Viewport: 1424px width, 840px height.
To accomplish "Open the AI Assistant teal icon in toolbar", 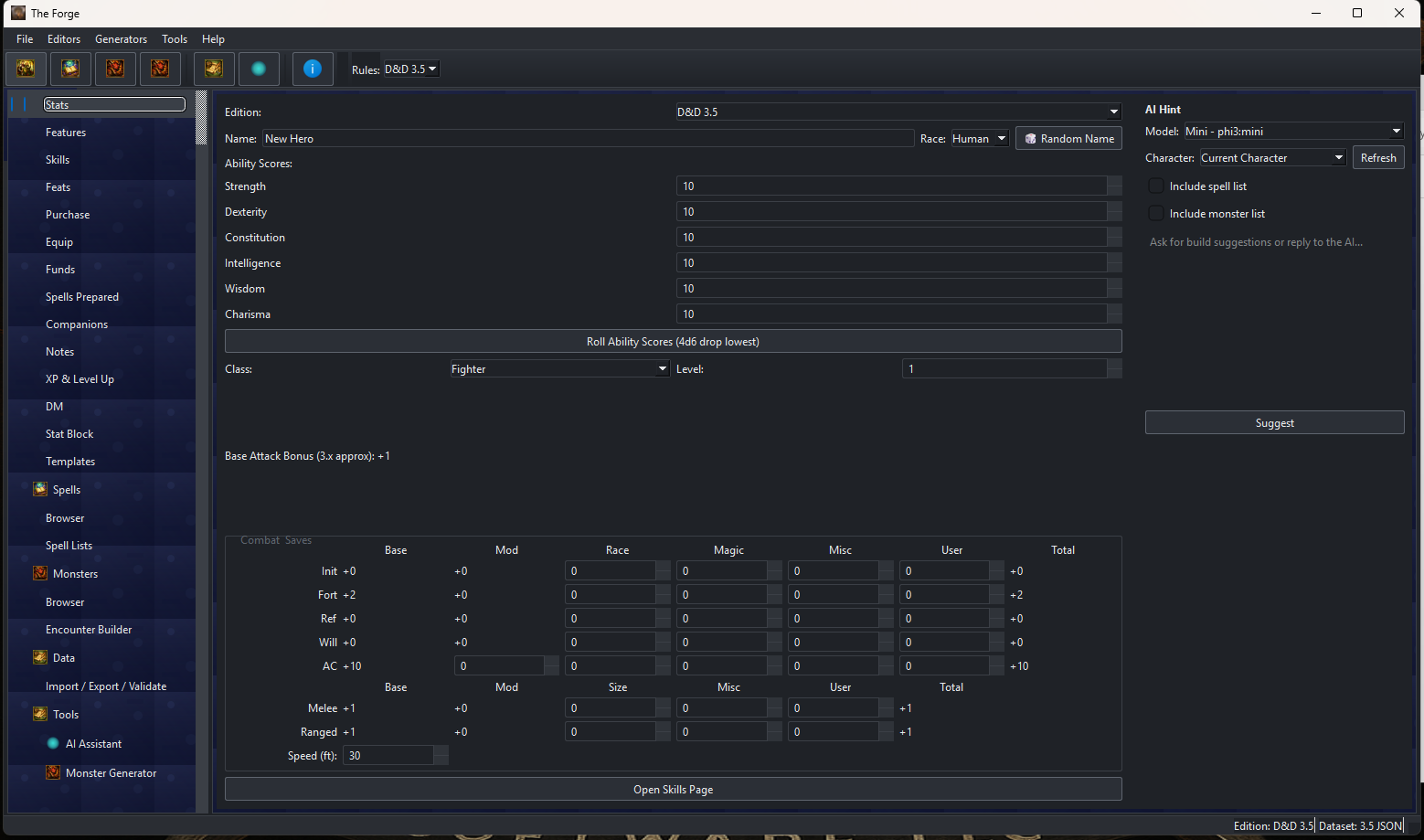I will coord(259,69).
